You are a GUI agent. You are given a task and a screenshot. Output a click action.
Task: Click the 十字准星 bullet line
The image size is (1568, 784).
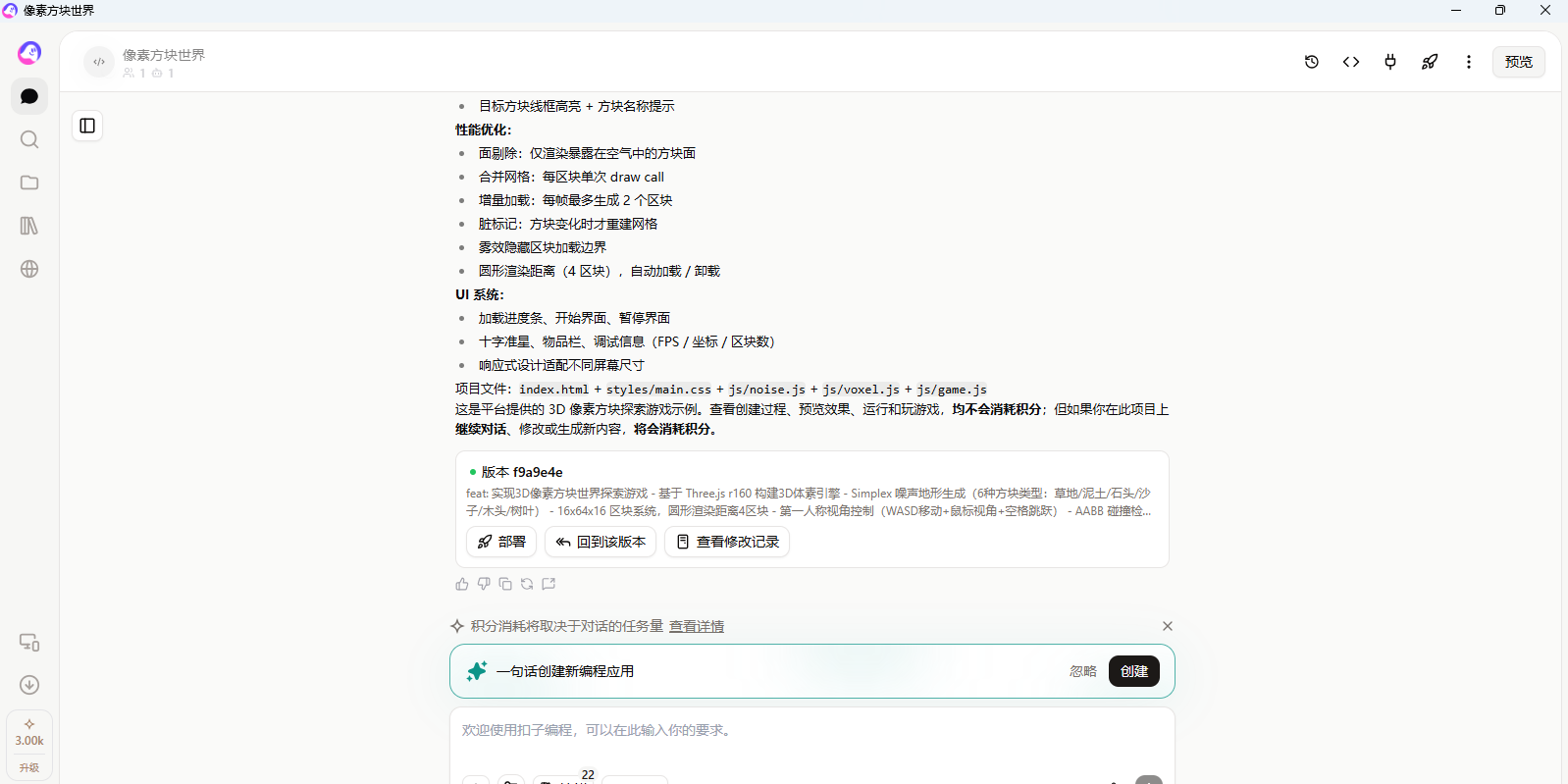click(627, 341)
